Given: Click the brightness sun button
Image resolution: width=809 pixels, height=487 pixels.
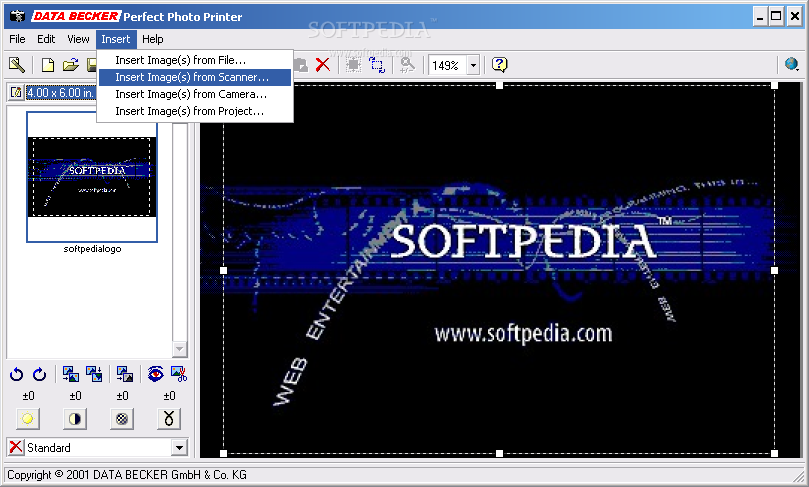Looking at the screenshot, I should (x=28, y=419).
